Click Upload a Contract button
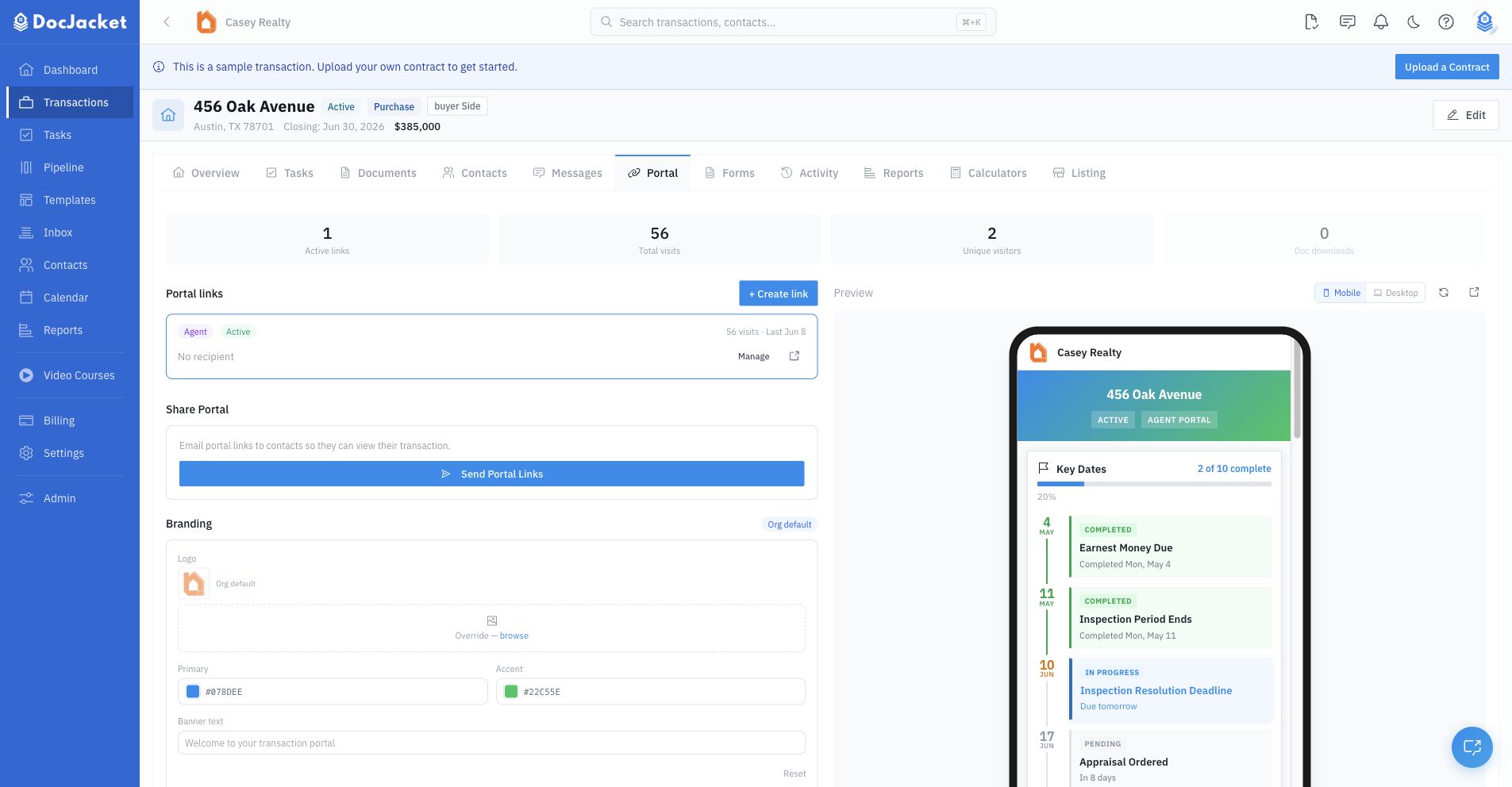Screen dimensions: 1512x787 pos(1447,67)
